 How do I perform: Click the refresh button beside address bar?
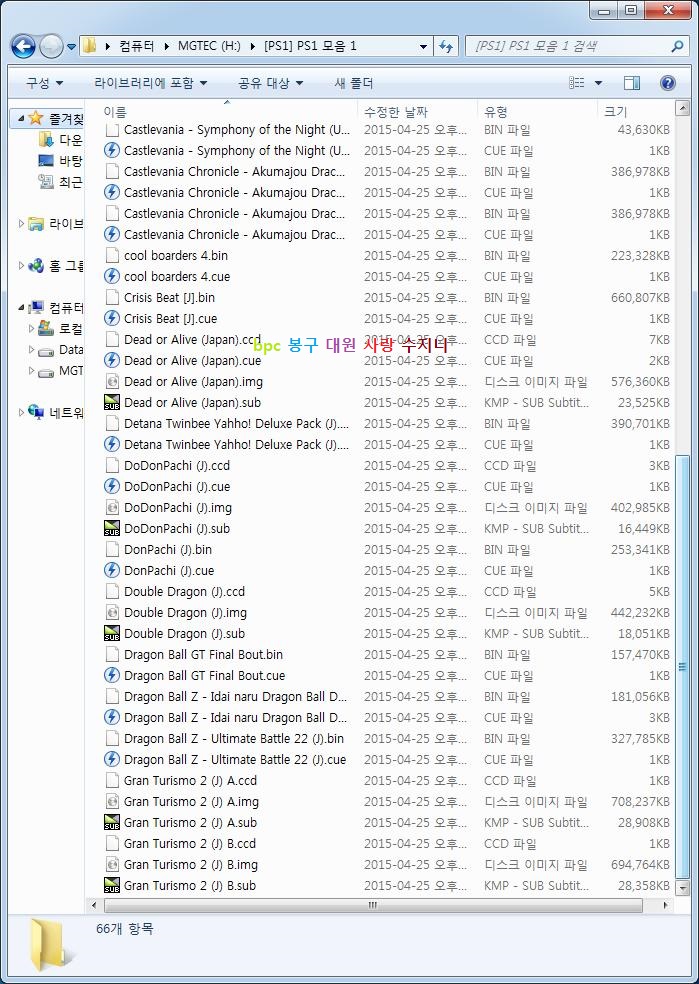[446, 46]
